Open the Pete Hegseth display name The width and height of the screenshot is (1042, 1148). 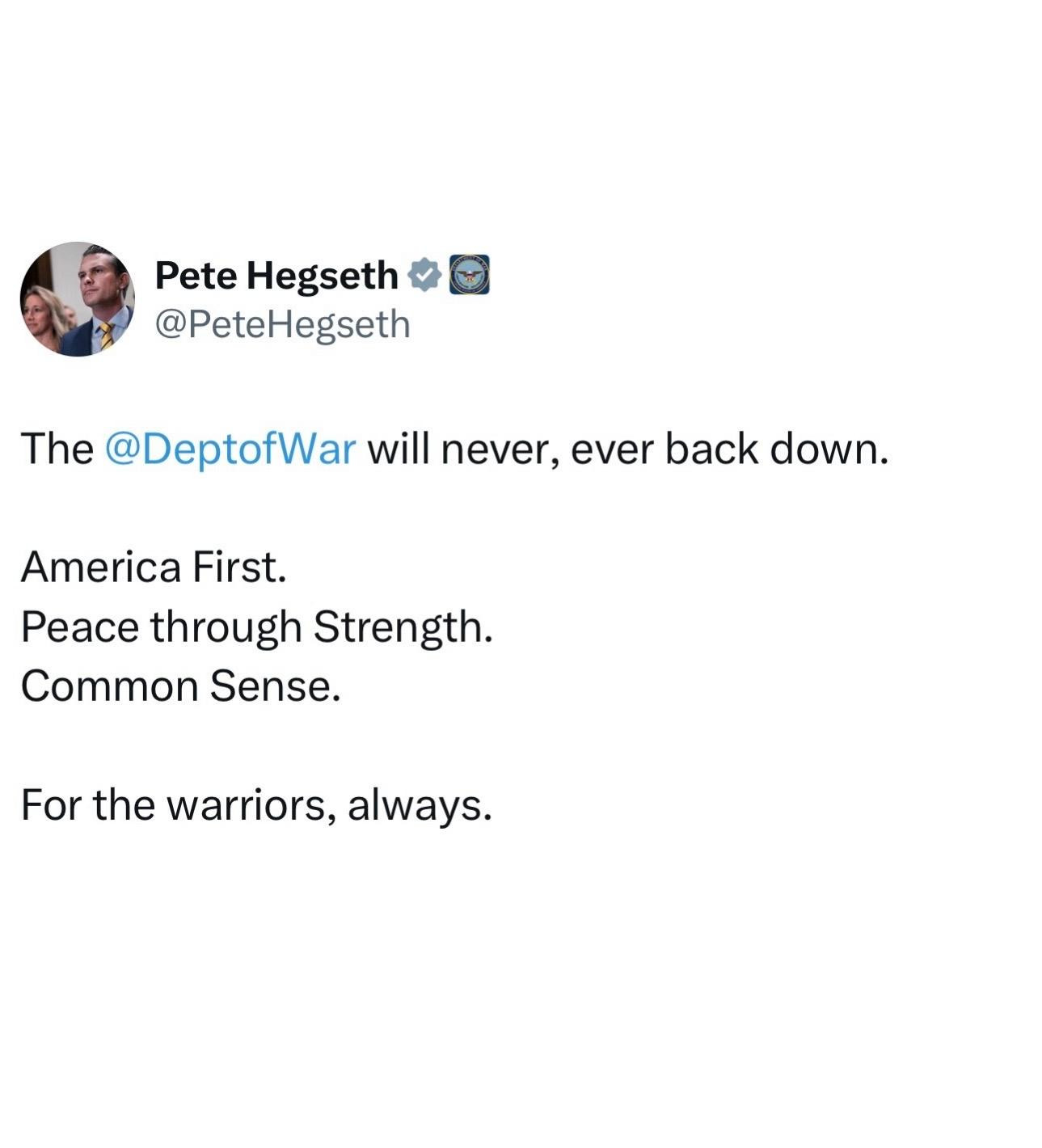pos(276,275)
